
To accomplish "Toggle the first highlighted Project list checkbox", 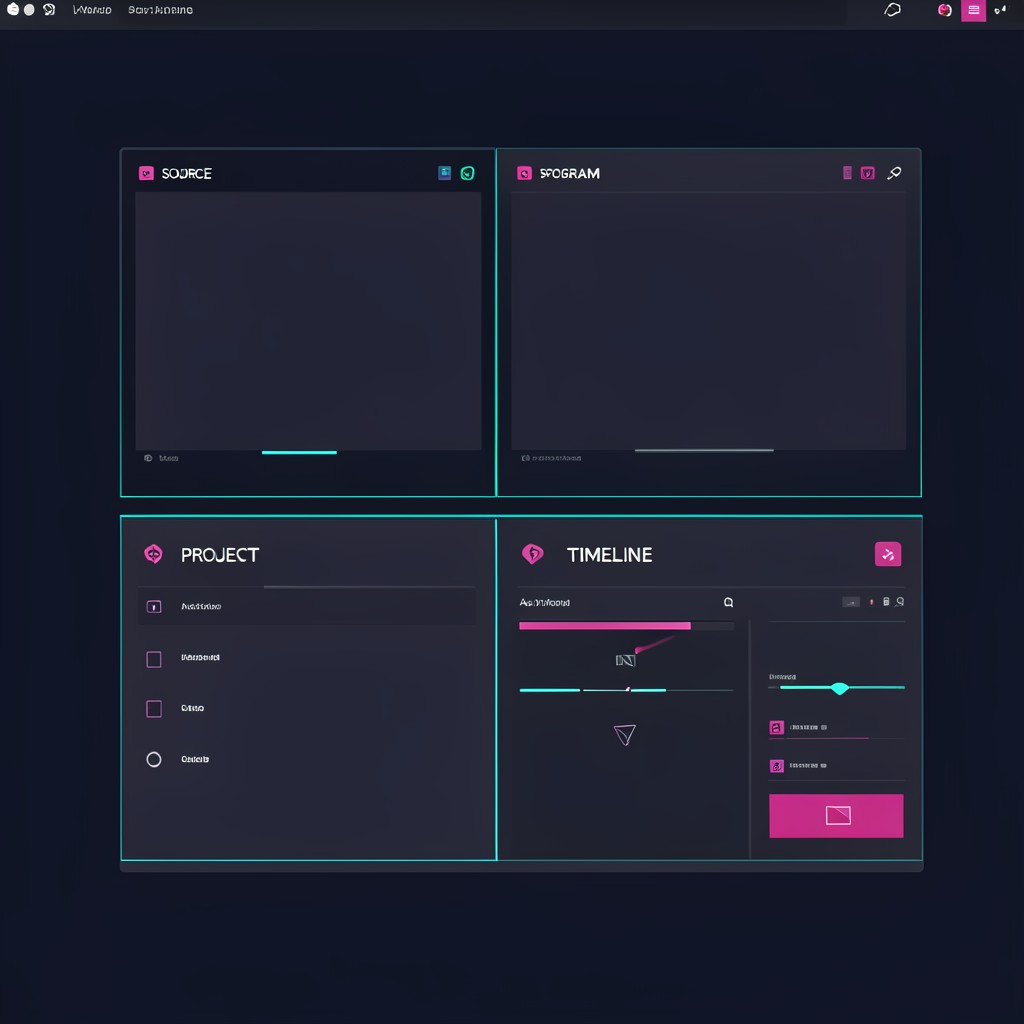I will [x=154, y=607].
